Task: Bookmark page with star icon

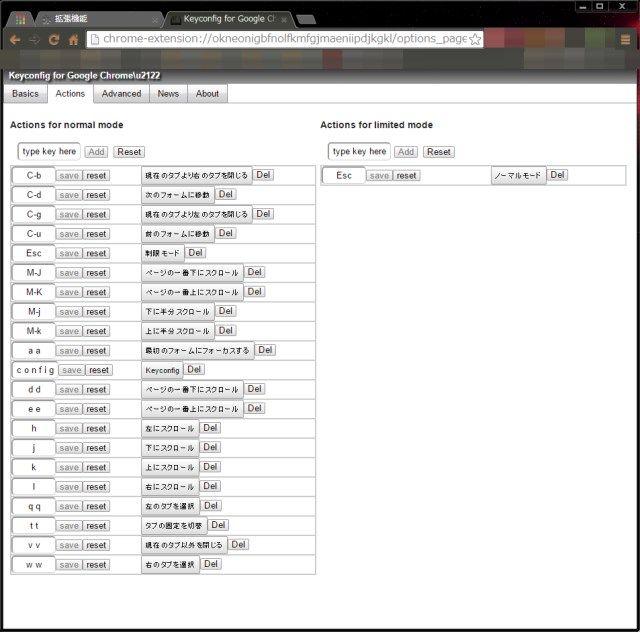Action: (475, 39)
